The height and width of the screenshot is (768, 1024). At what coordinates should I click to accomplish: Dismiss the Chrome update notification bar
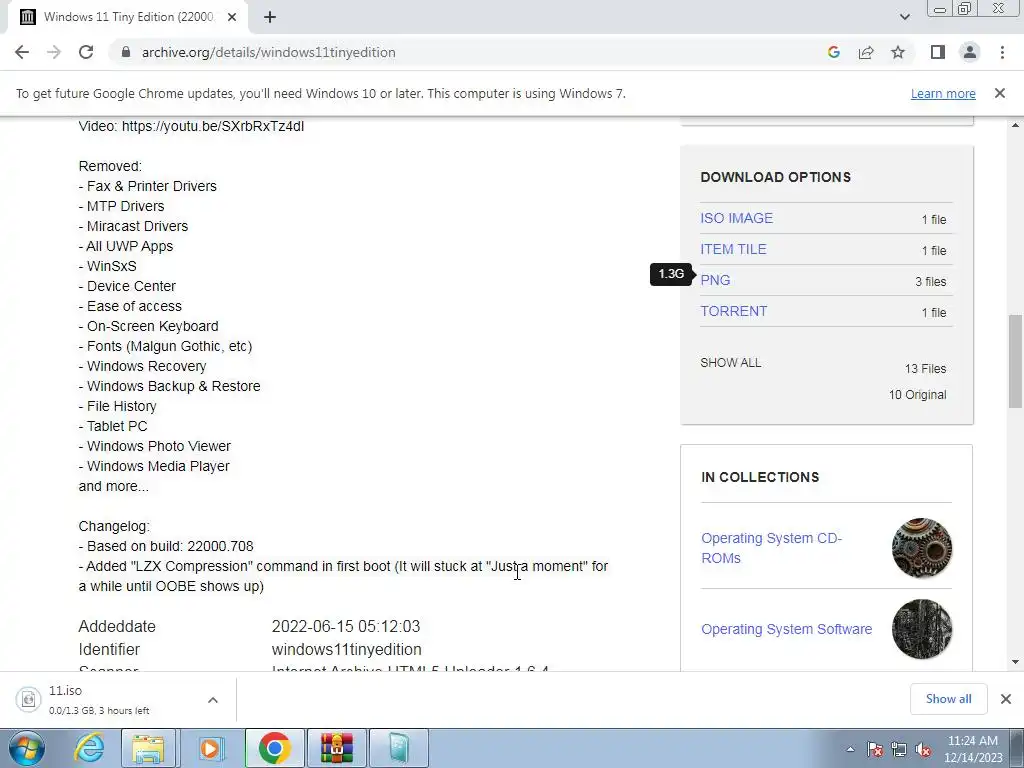[x=1000, y=93]
